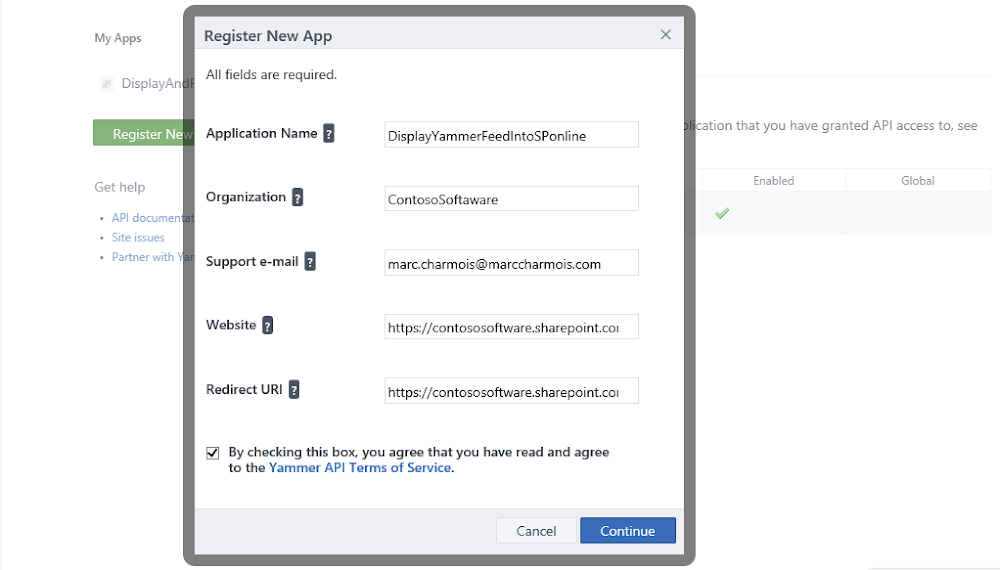This screenshot has height=570, width=1000.
Task: Open the Yammer API Terms of Service link
Action: tap(360, 467)
